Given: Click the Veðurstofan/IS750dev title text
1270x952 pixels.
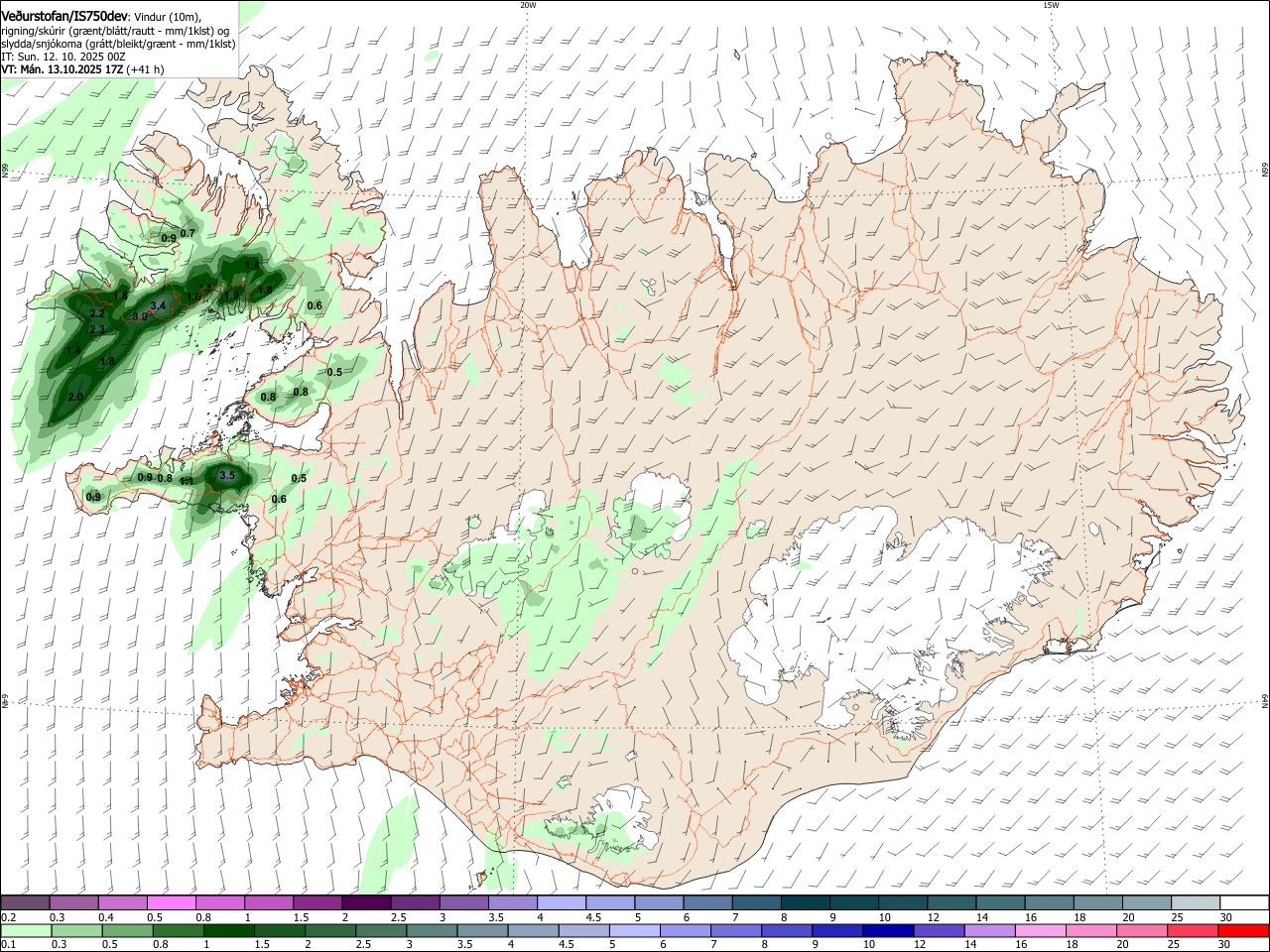Looking at the screenshot, I should 64,17.
